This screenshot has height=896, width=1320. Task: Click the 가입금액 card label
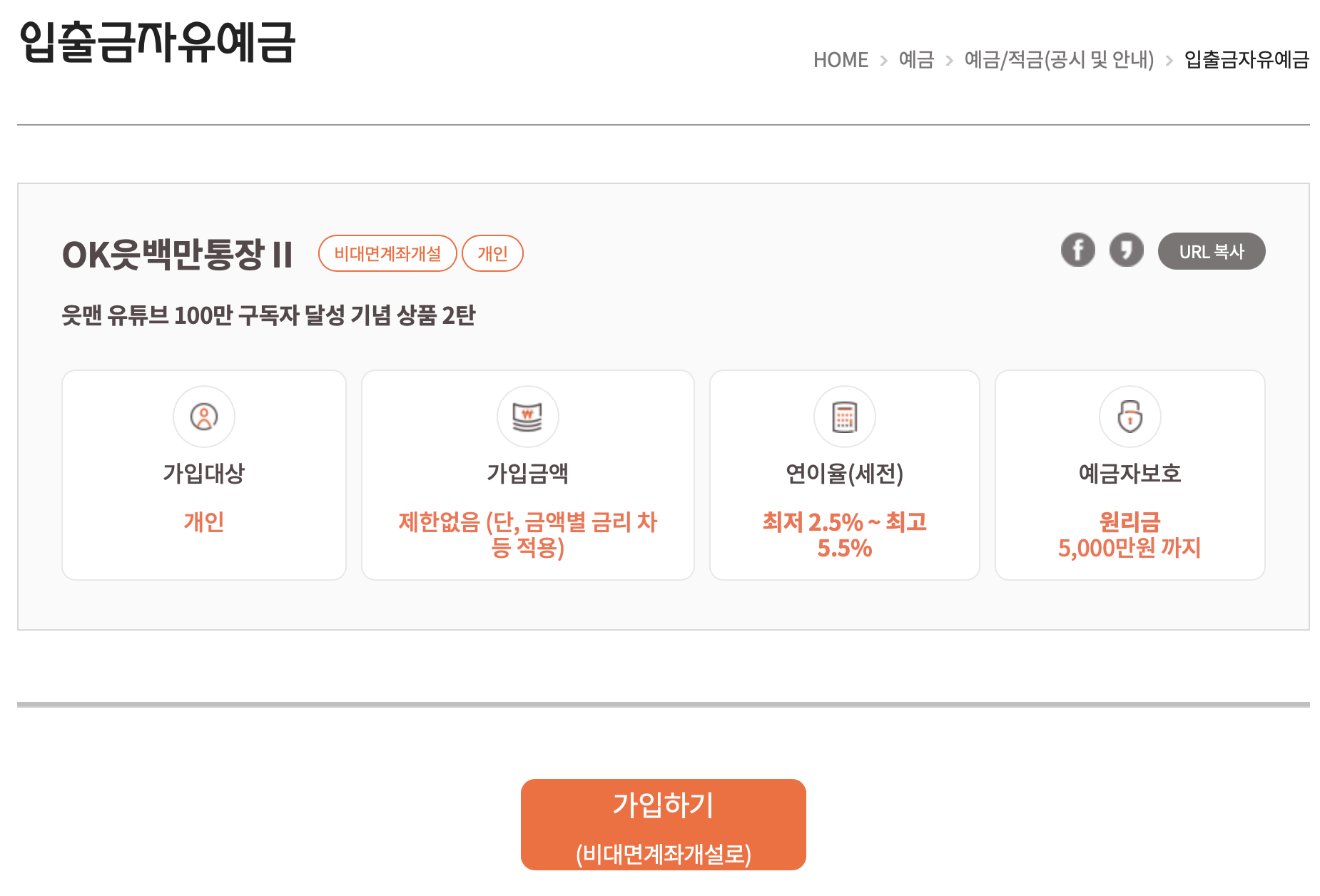click(x=528, y=473)
